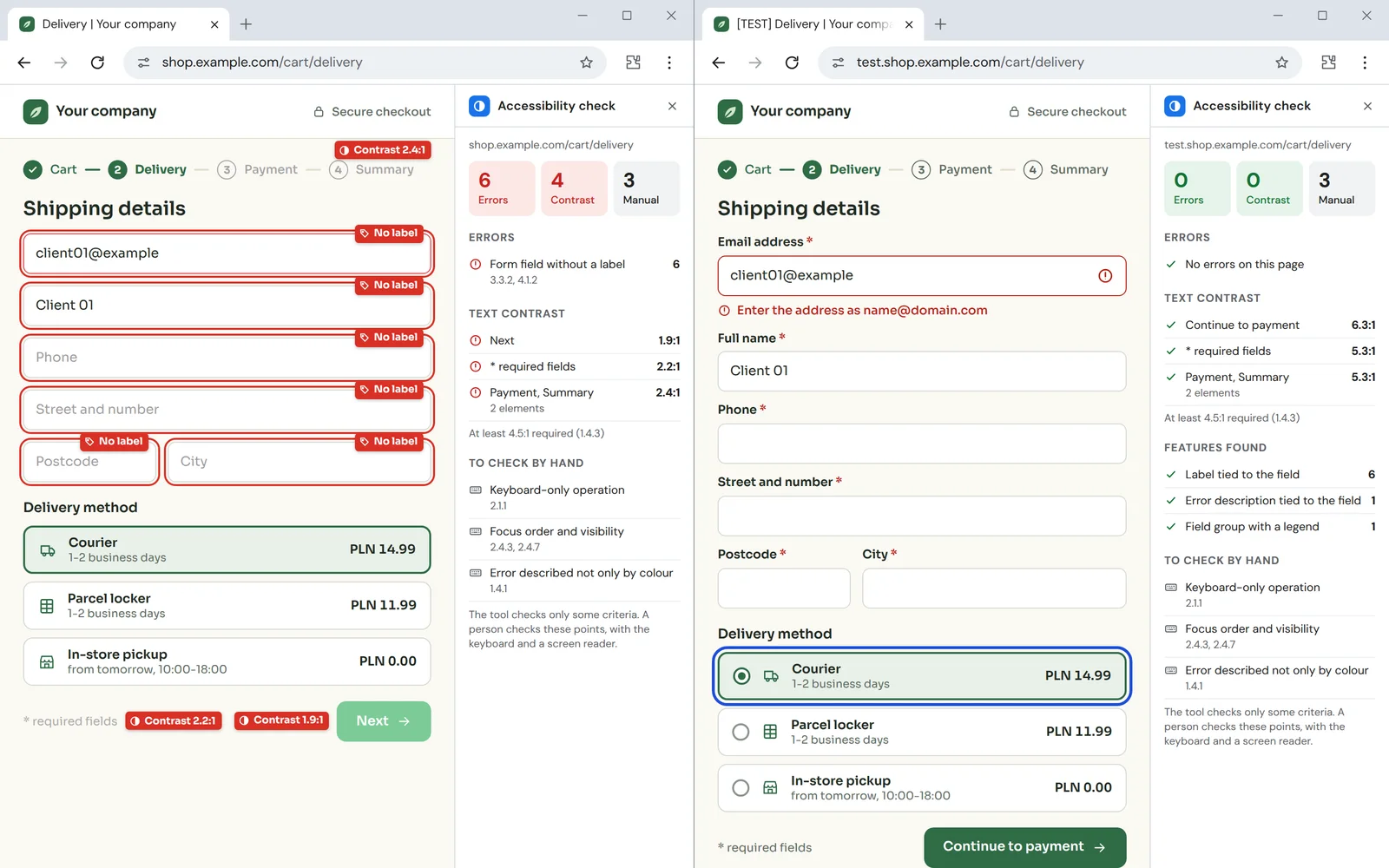Viewport: 1389px width, 868px height.
Task: Click site info icon in left address bar
Action: [x=143, y=62]
